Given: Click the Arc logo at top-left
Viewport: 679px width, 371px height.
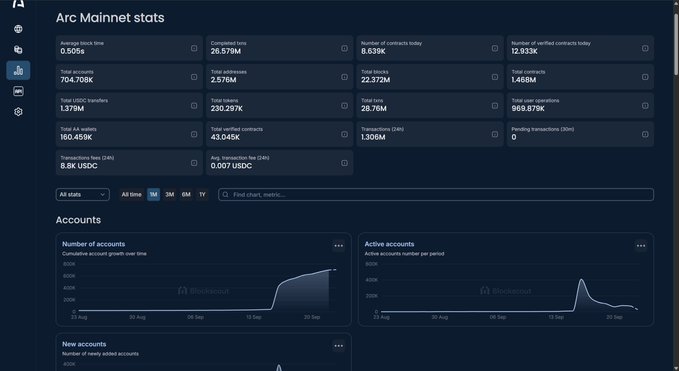Looking at the screenshot, I should pos(18,4).
